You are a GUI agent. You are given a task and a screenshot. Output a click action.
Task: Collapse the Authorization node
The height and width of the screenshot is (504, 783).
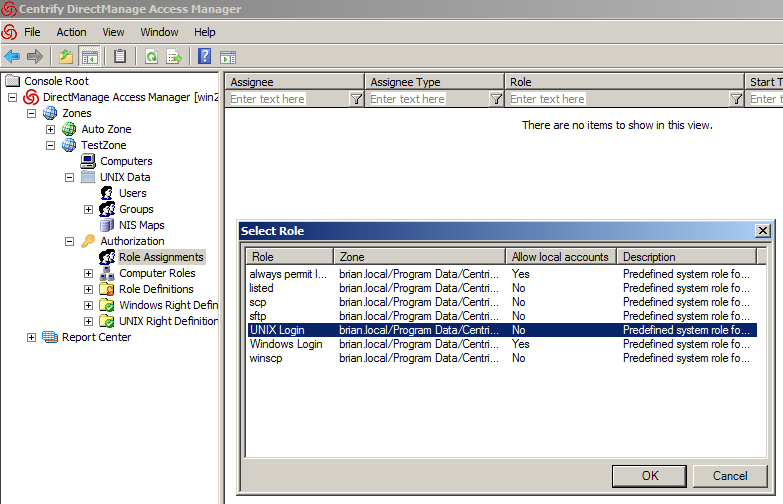click(69, 241)
